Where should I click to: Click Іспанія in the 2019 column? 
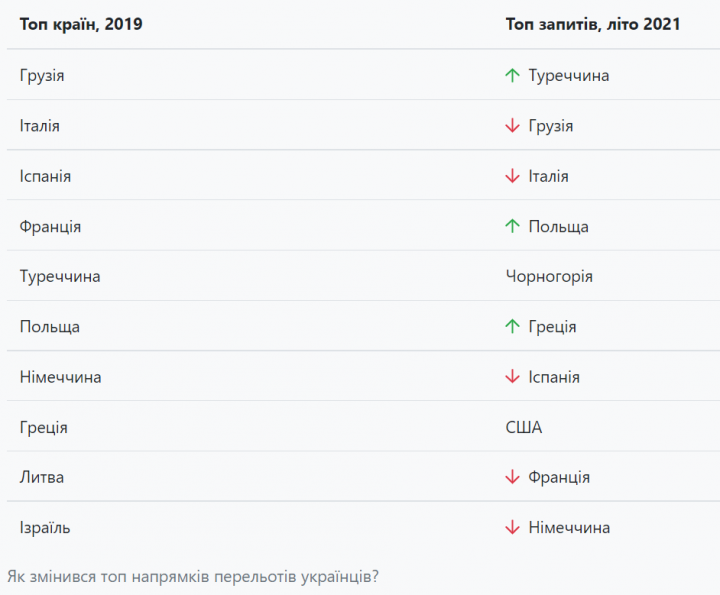(x=45, y=176)
